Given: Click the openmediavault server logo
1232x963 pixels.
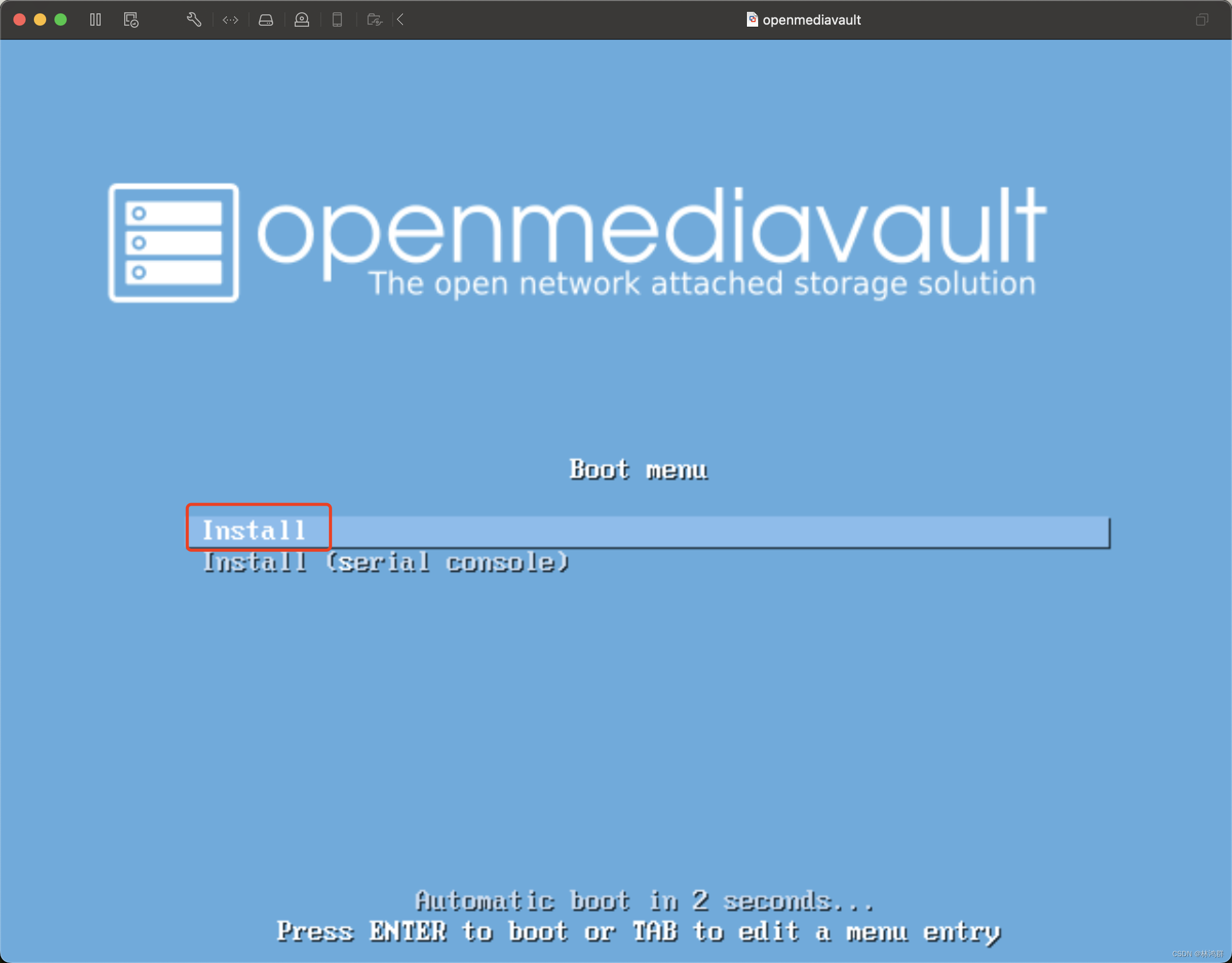Looking at the screenshot, I should click(x=174, y=243).
